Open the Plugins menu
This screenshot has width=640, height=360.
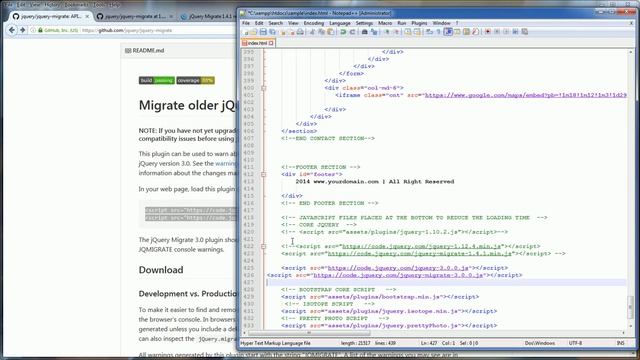click(x=419, y=23)
